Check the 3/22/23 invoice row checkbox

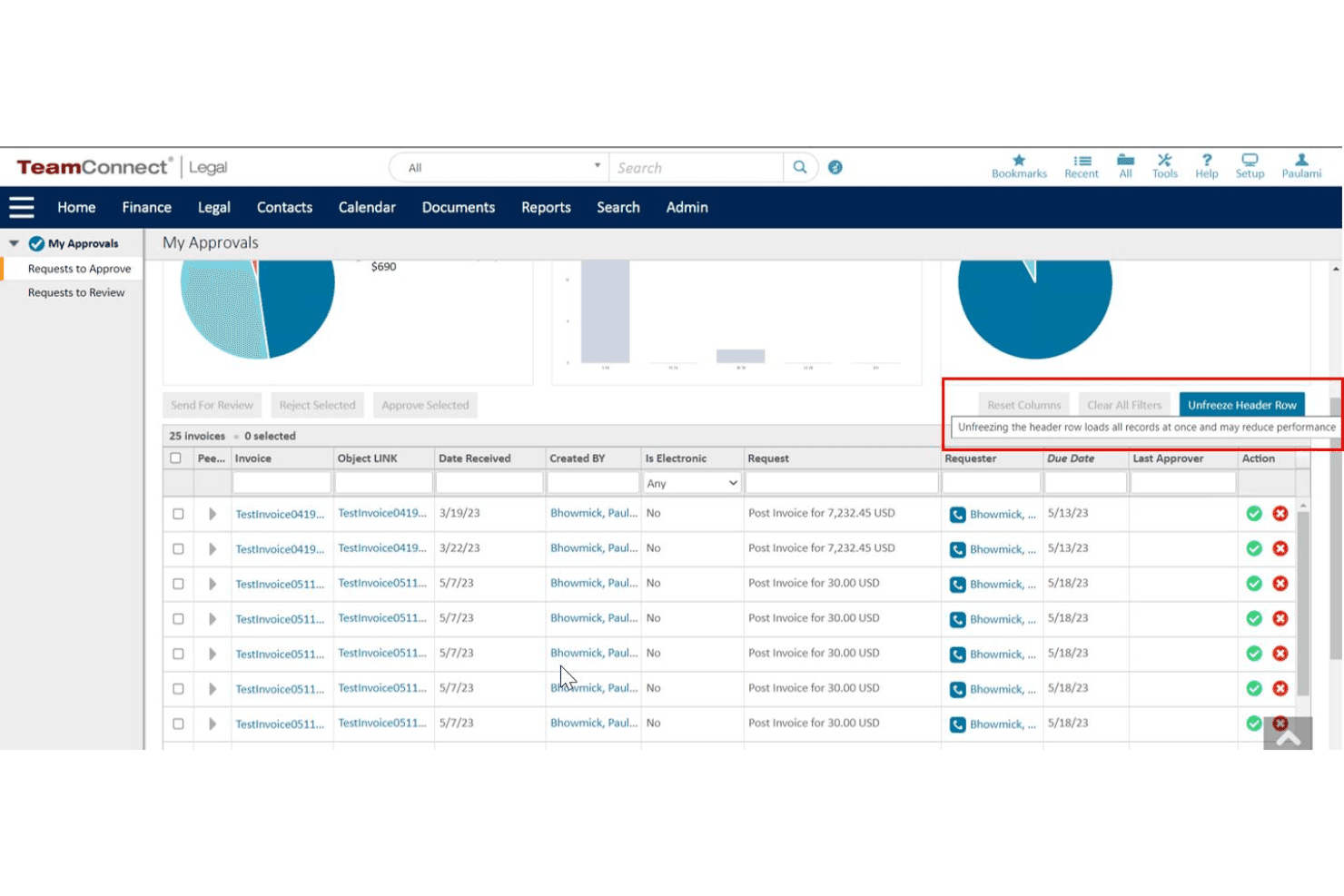pos(178,549)
